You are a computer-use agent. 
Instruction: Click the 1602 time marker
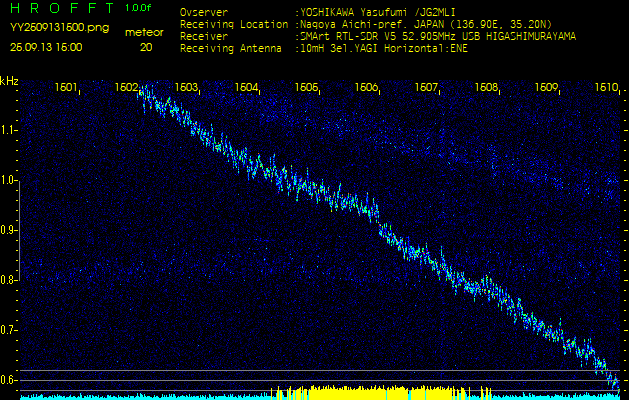tap(127, 87)
